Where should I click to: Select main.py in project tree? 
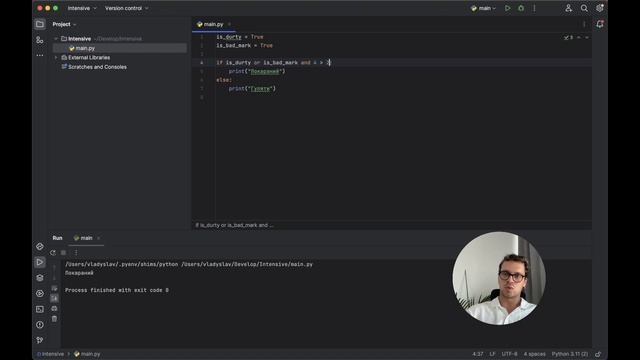[x=120, y=48]
